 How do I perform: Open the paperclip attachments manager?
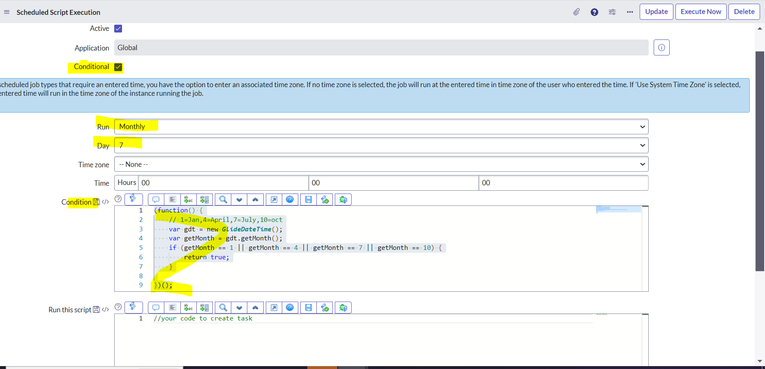[576, 12]
